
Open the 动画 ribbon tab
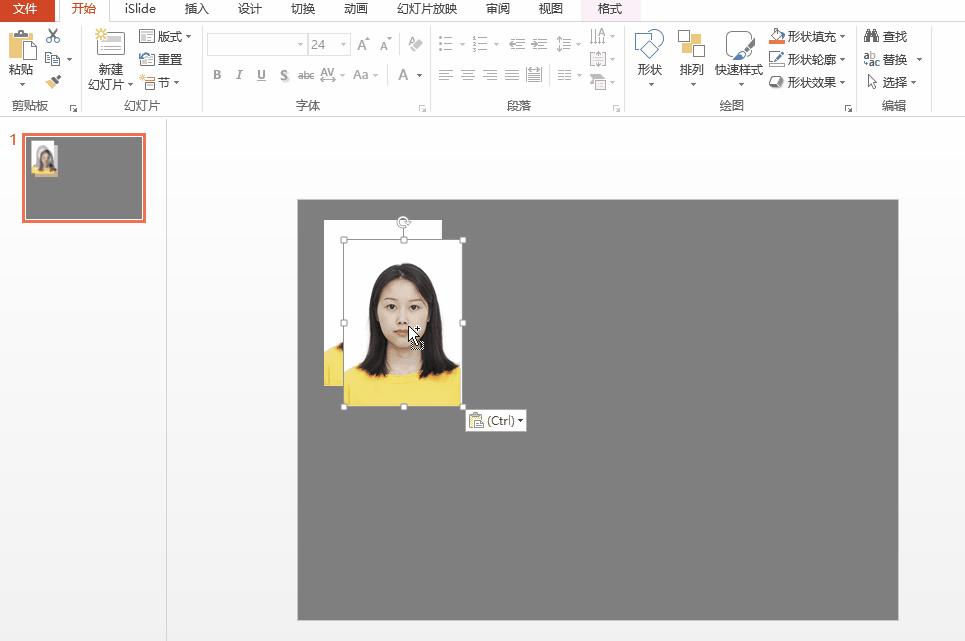(x=355, y=10)
